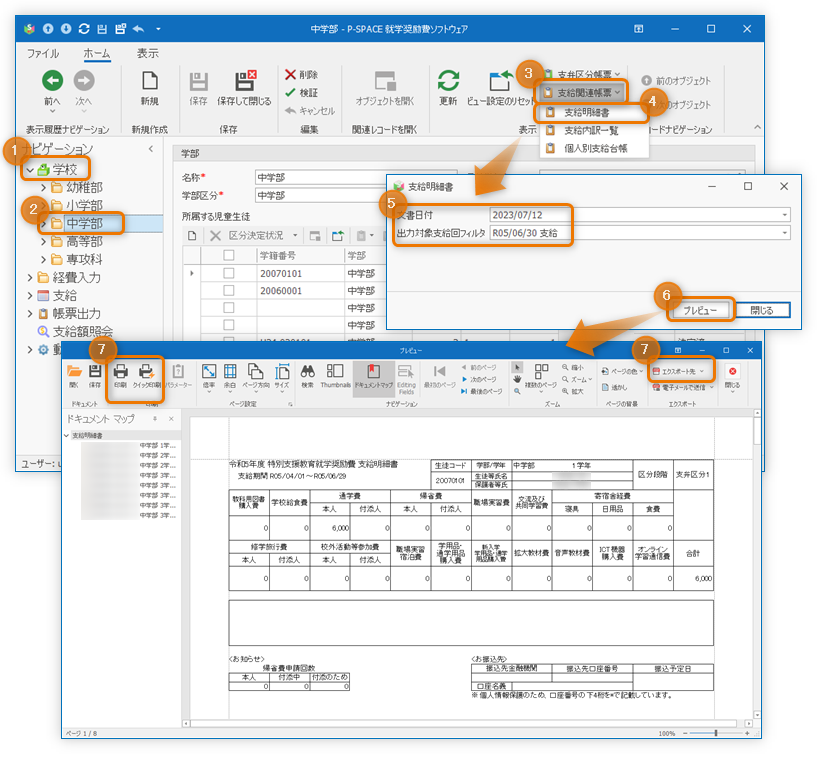Image resolution: width=819 pixels, height=762 pixels.
Task: Collapse the 支給明細書 document map node
Action: click(x=66, y=435)
